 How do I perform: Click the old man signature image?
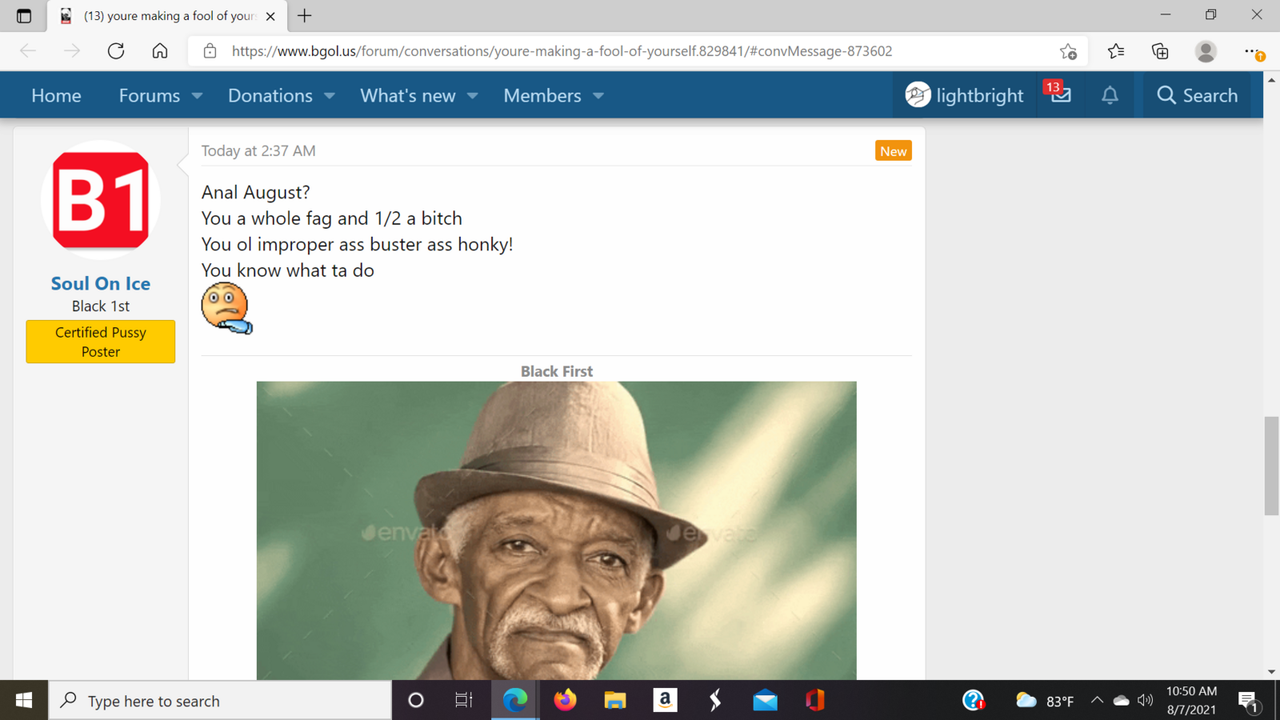556,530
